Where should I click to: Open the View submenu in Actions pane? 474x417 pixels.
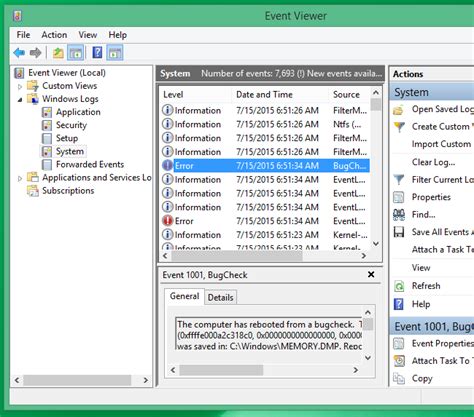pyautogui.click(x=421, y=267)
